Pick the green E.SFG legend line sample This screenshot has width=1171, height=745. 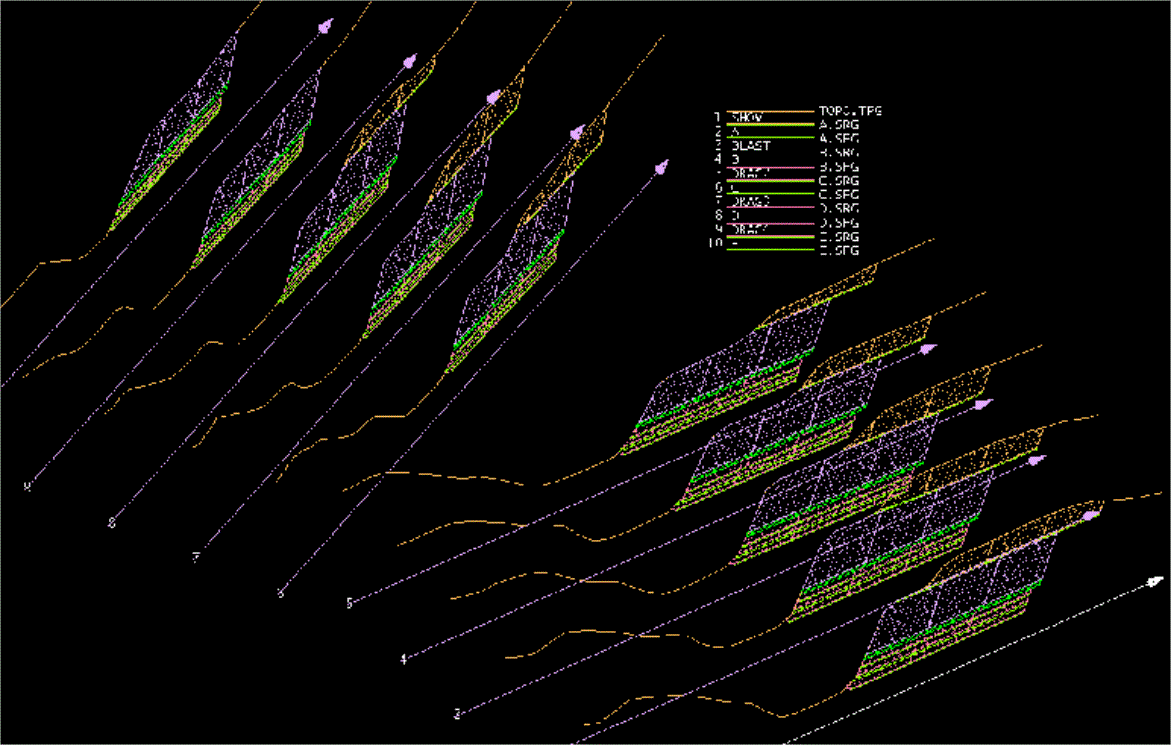[770, 250]
